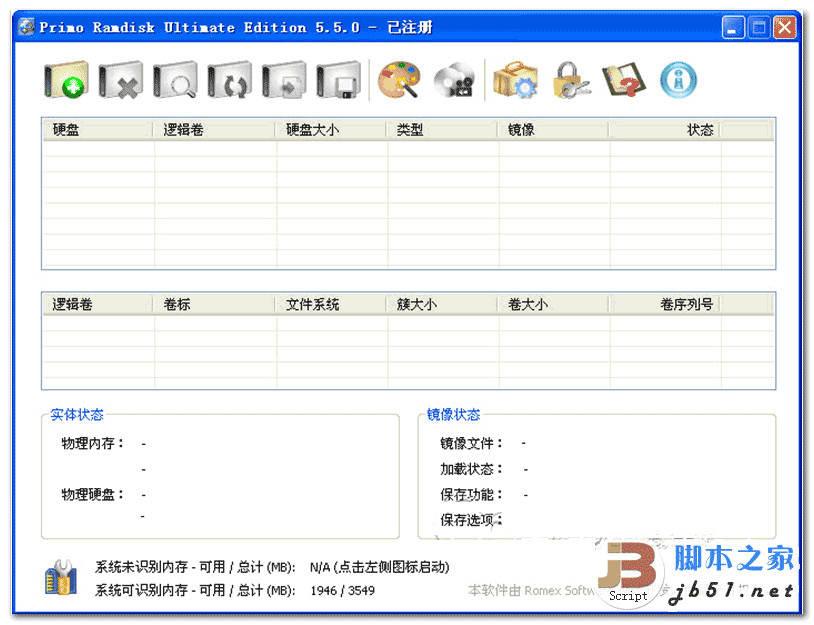Minimize the Primo Ramdisk window

point(733,28)
